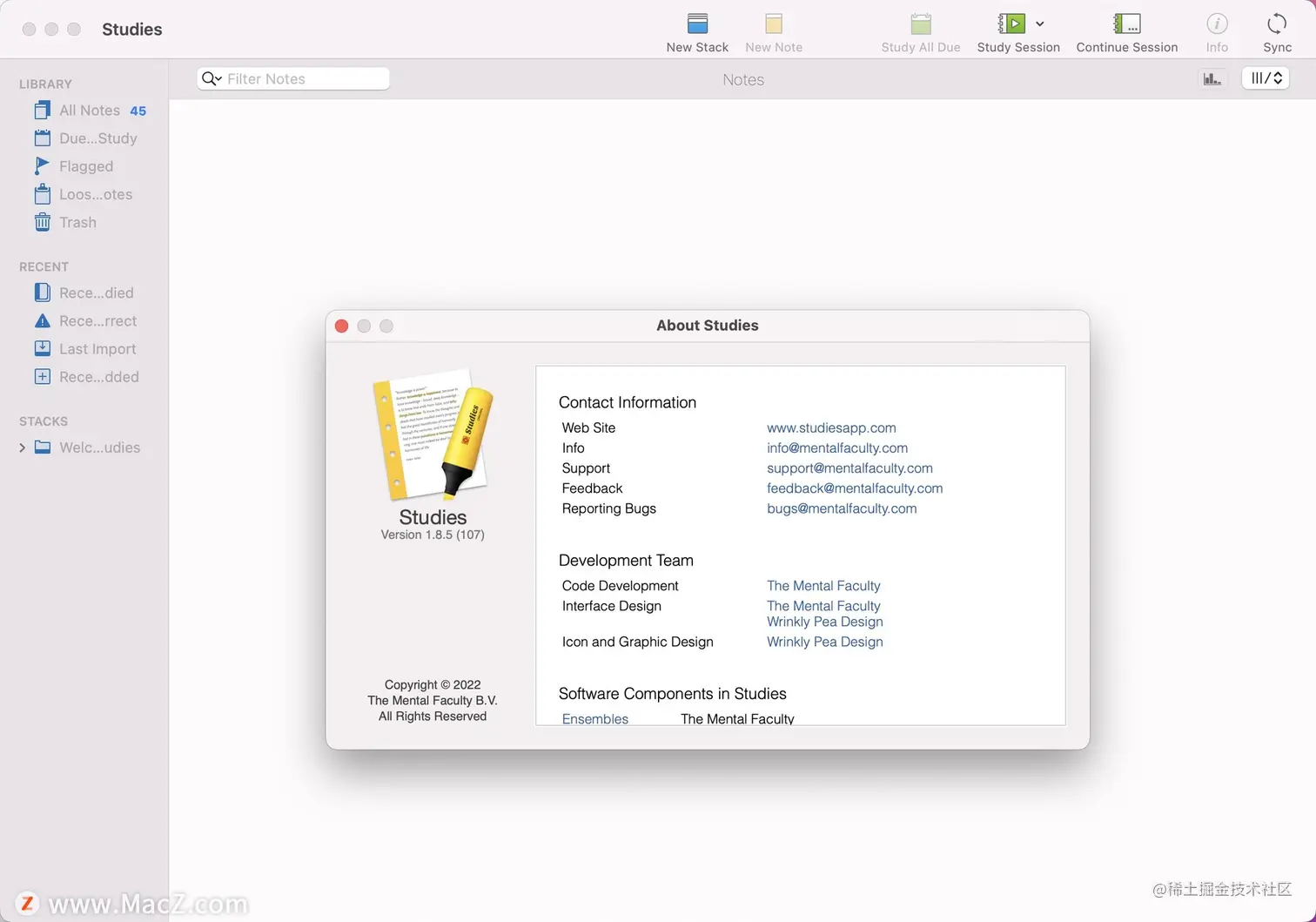Open the Study Session dropdown arrow
Image resolution: width=1316 pixels, height=922 pixels.
click(x=1040, y=24)
